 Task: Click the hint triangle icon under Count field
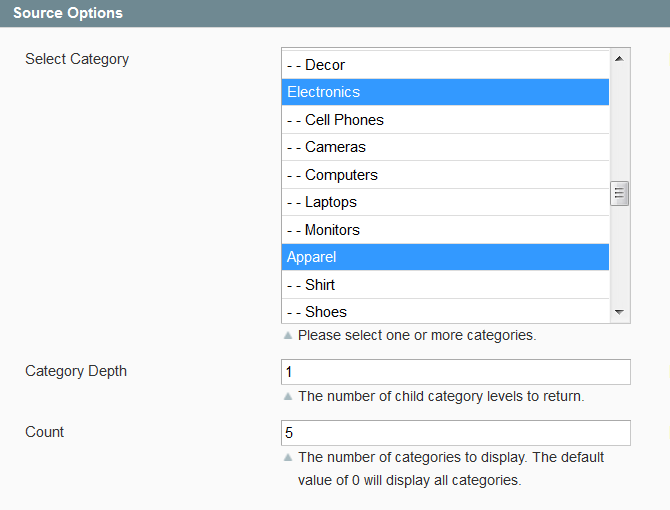288,457
